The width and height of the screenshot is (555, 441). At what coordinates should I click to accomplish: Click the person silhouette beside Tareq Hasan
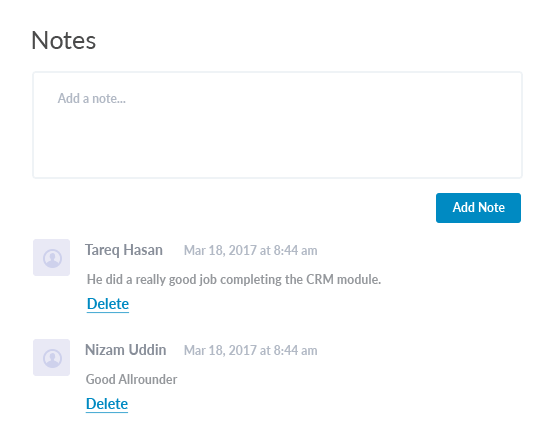(52, 258)
